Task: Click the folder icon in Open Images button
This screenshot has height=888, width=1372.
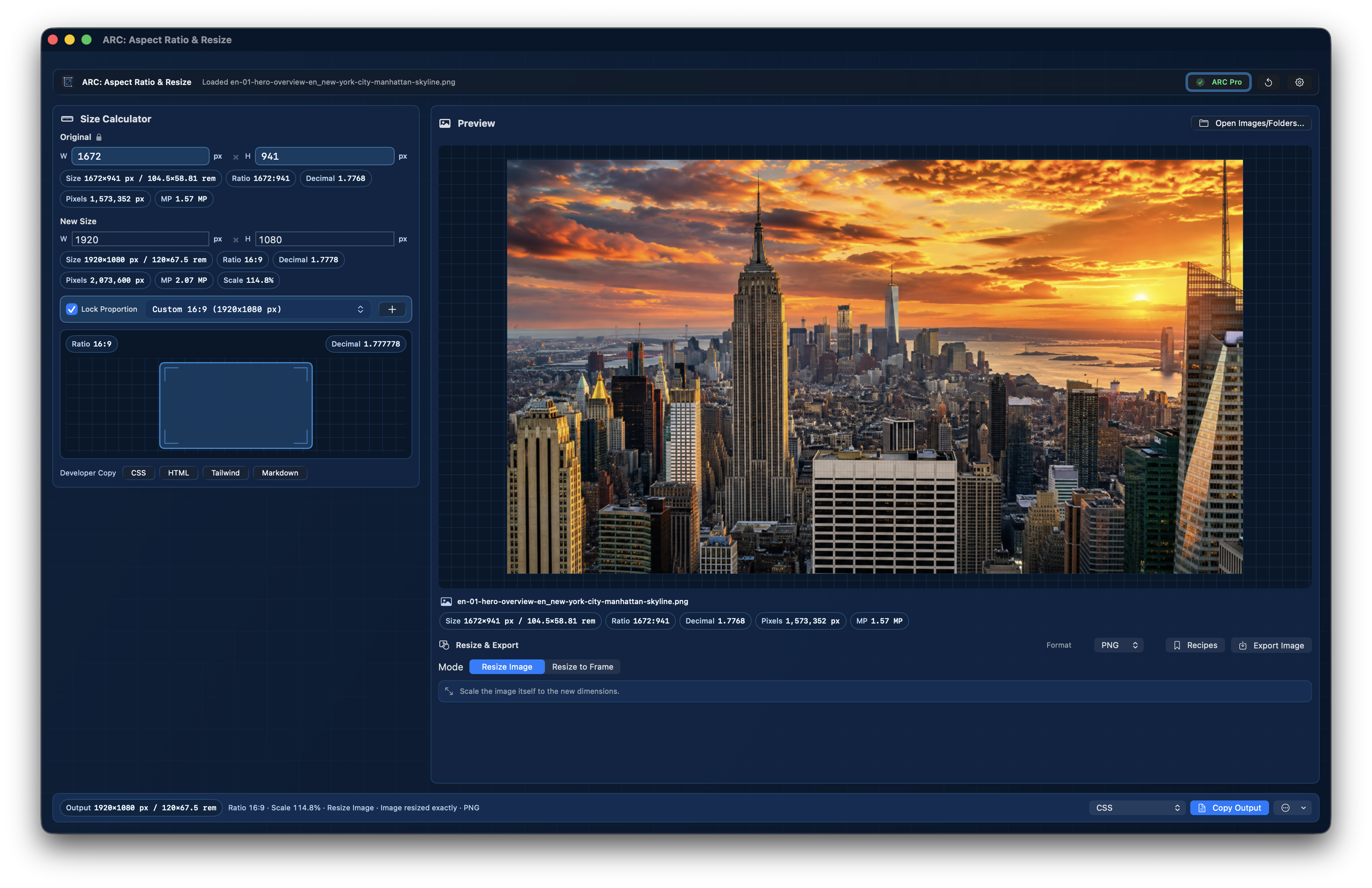Action: tap(1204, 123)
